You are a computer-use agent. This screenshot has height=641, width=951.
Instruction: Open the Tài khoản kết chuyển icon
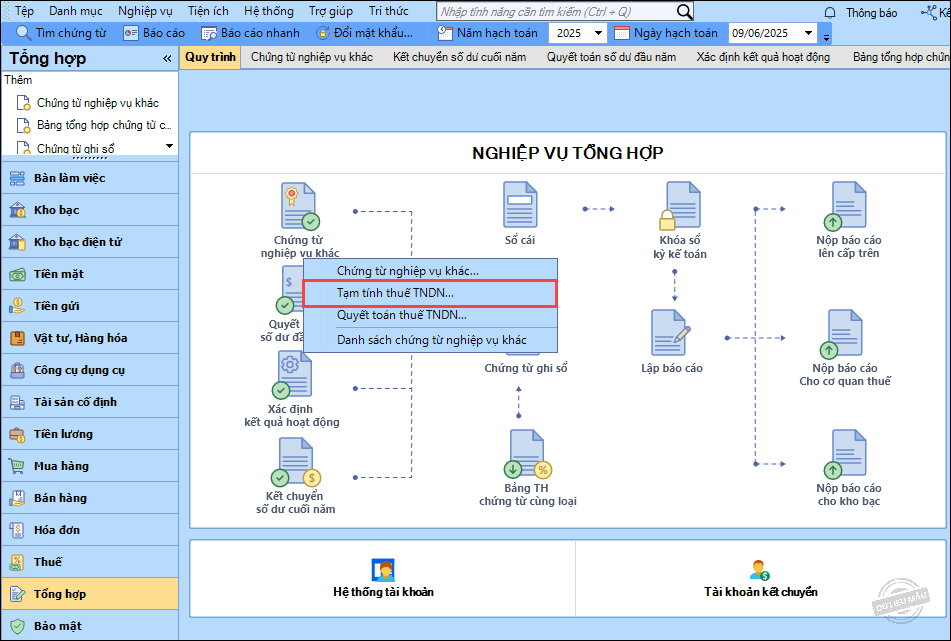coord(759,571)
